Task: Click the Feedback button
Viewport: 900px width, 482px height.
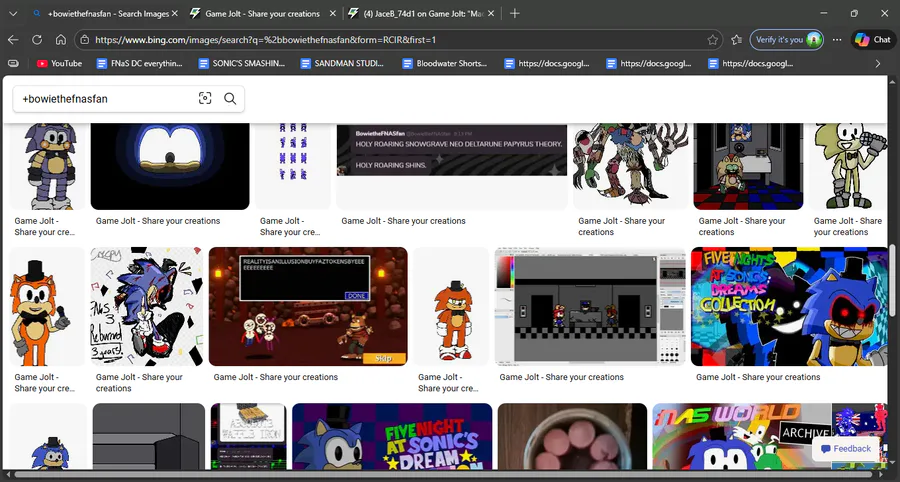Action: pos(845,449)
